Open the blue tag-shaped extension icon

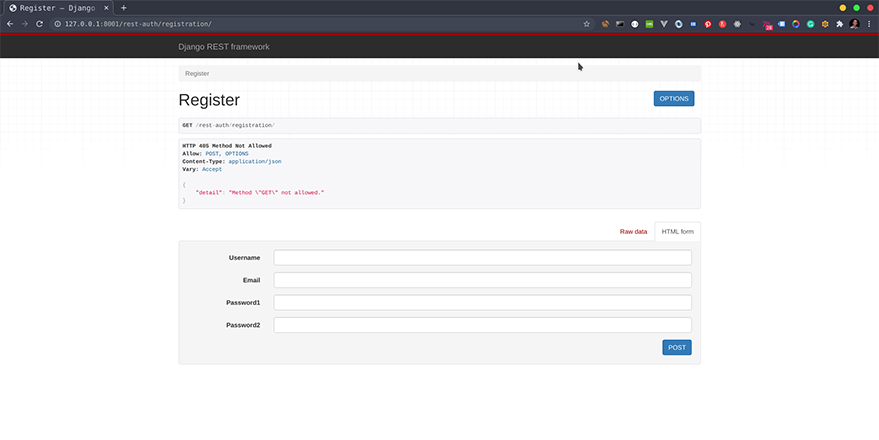click(781, 24)
